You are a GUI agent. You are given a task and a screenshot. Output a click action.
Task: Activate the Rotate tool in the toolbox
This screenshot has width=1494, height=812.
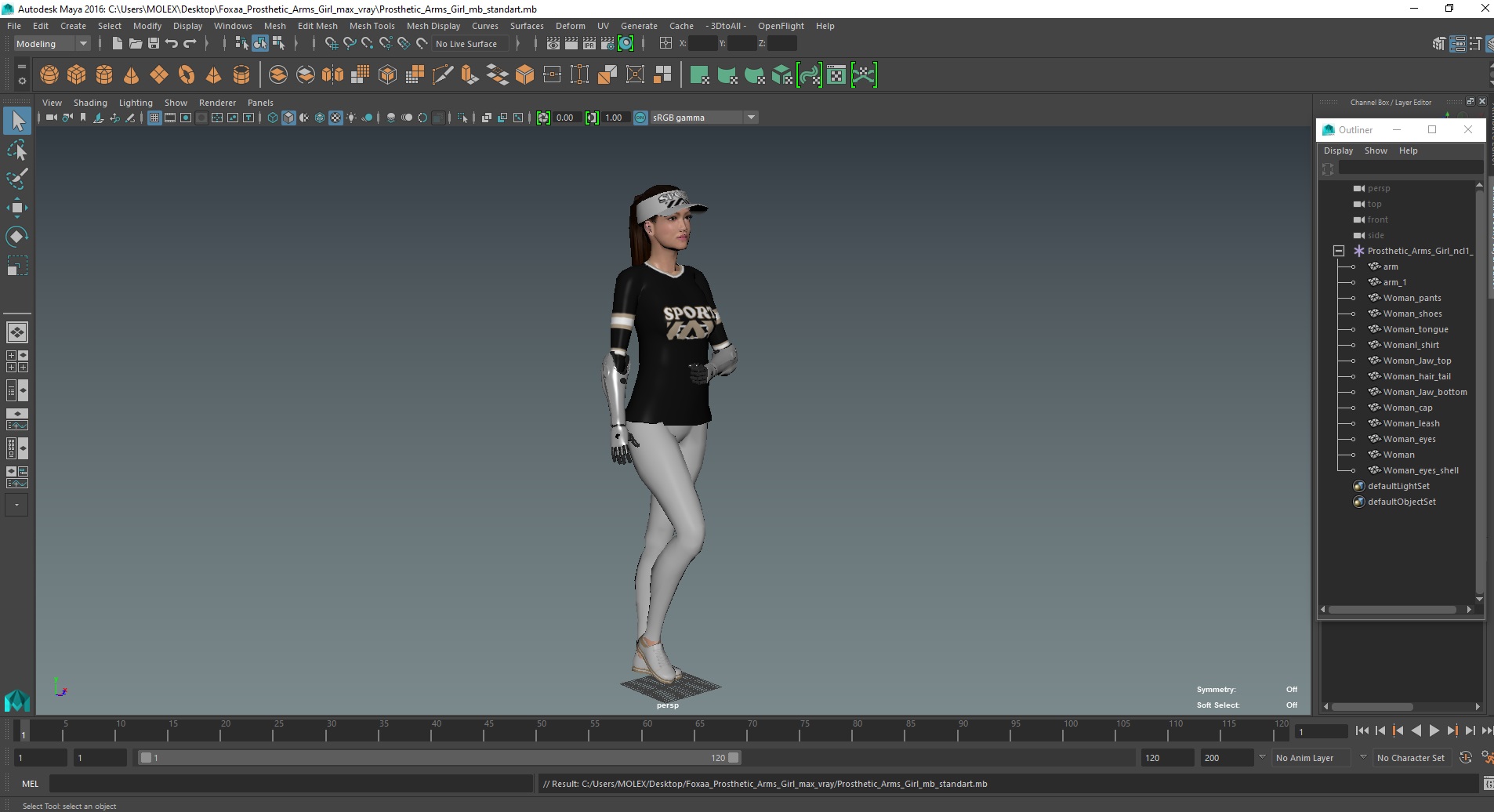(x=16, y=237)
